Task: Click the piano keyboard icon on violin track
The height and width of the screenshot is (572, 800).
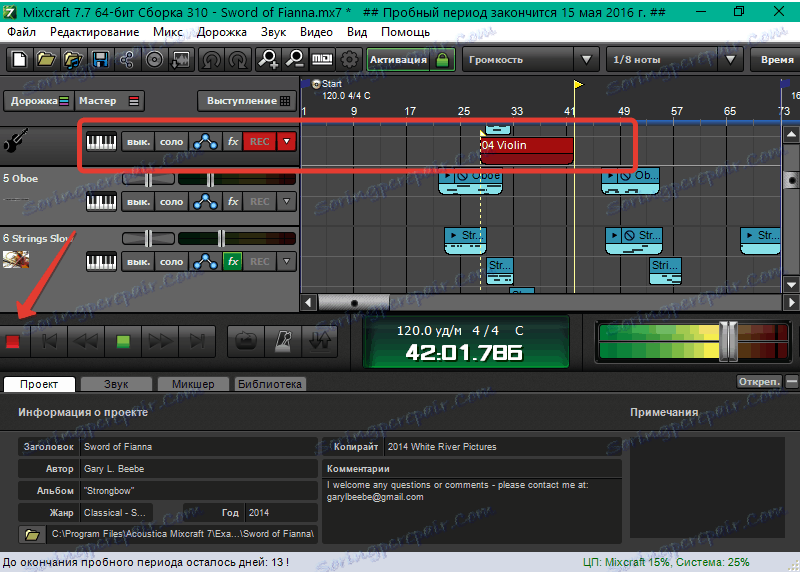Action: (x=101, y=142)
